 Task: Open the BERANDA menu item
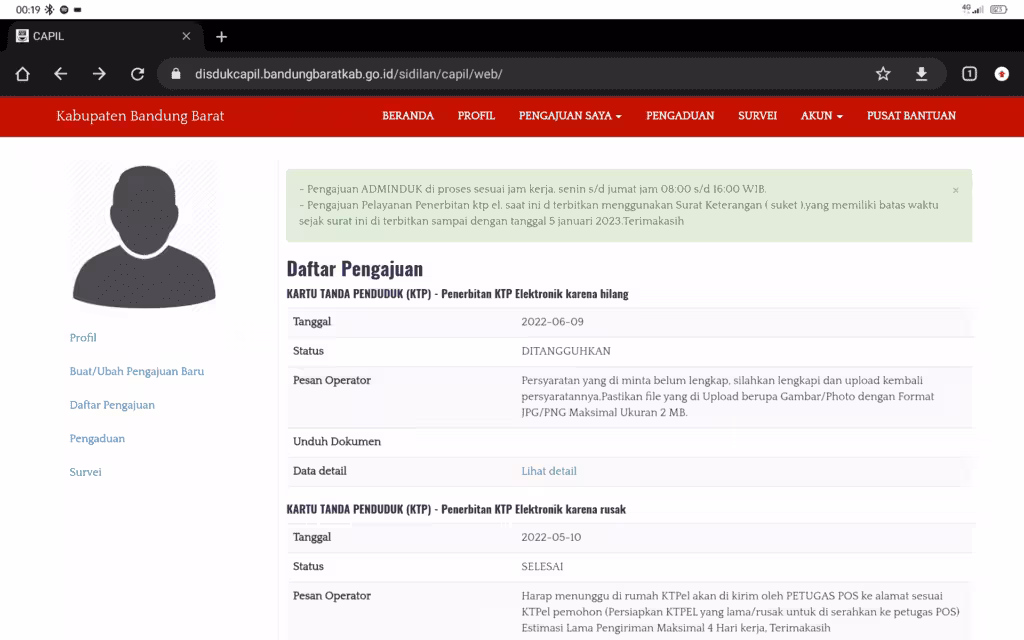pyautogui.click(x=408, y=116)
